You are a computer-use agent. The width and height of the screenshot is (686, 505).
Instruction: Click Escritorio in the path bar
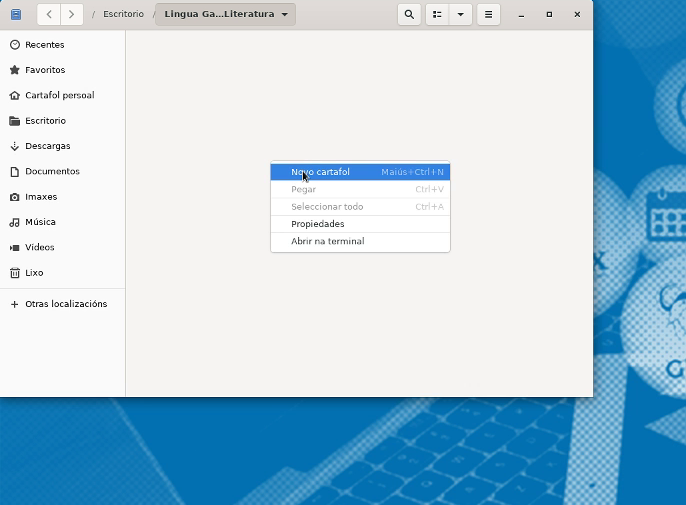point(123,15)
